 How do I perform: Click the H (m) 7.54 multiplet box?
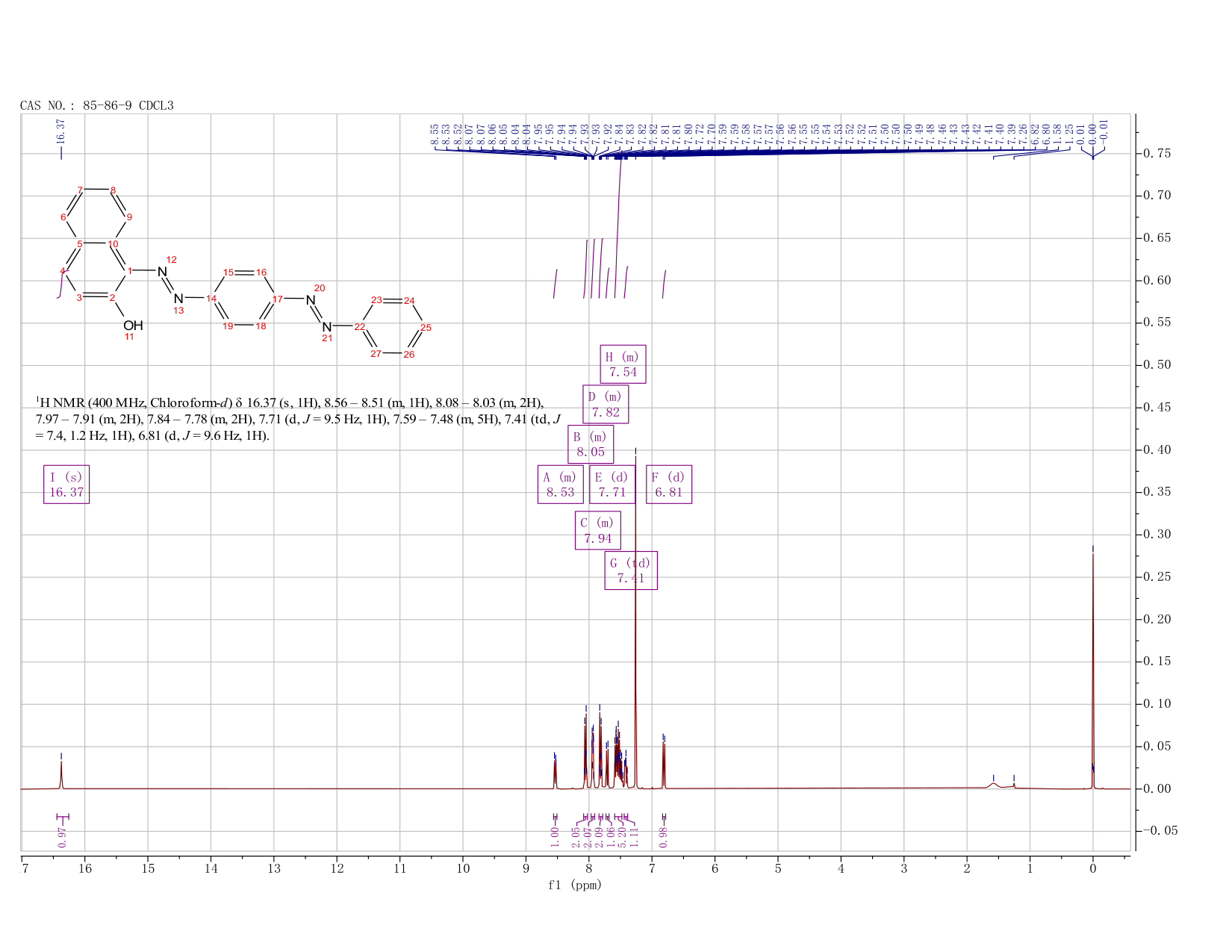(623, 364)
